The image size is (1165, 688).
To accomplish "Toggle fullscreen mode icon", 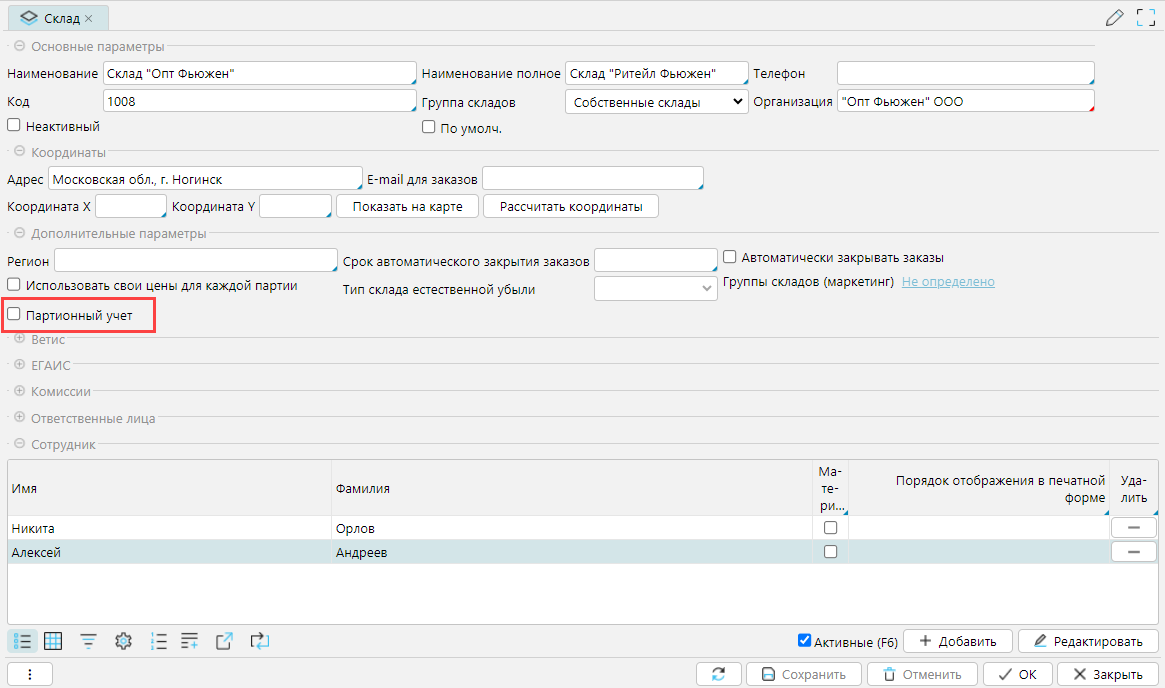I will (1146, 18).
